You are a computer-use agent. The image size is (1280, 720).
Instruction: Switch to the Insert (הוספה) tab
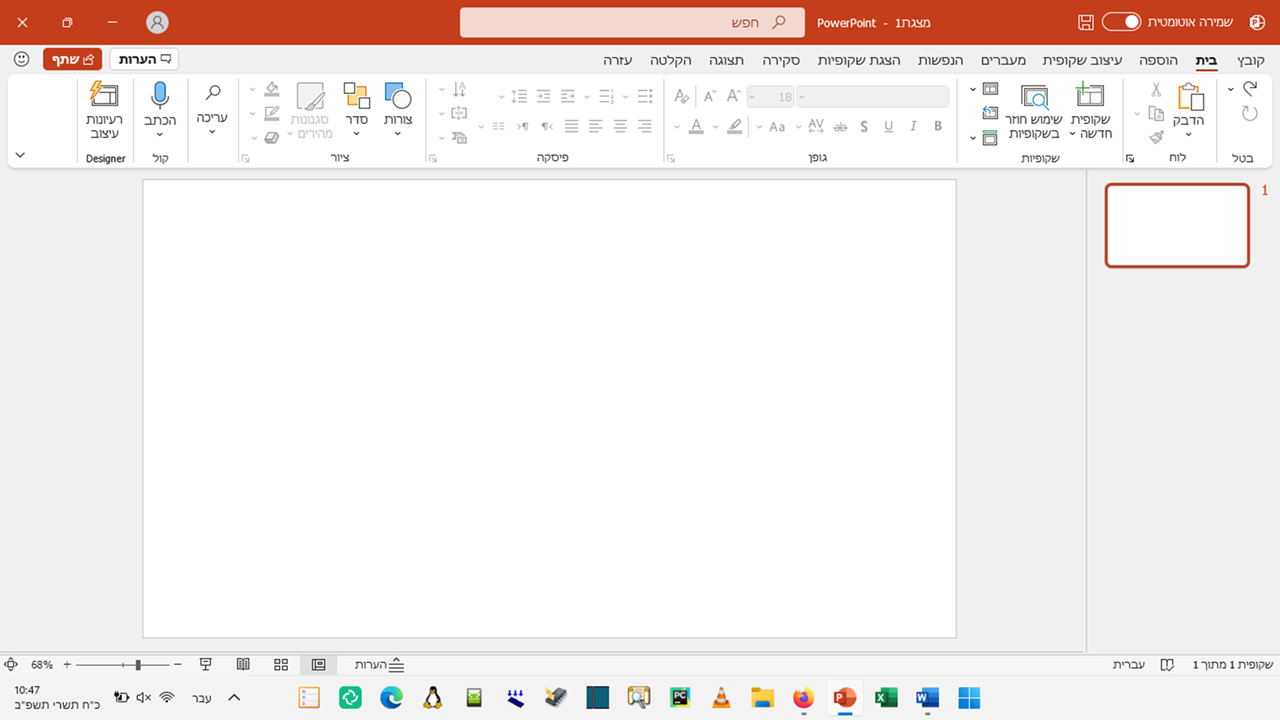[1158, 60]
